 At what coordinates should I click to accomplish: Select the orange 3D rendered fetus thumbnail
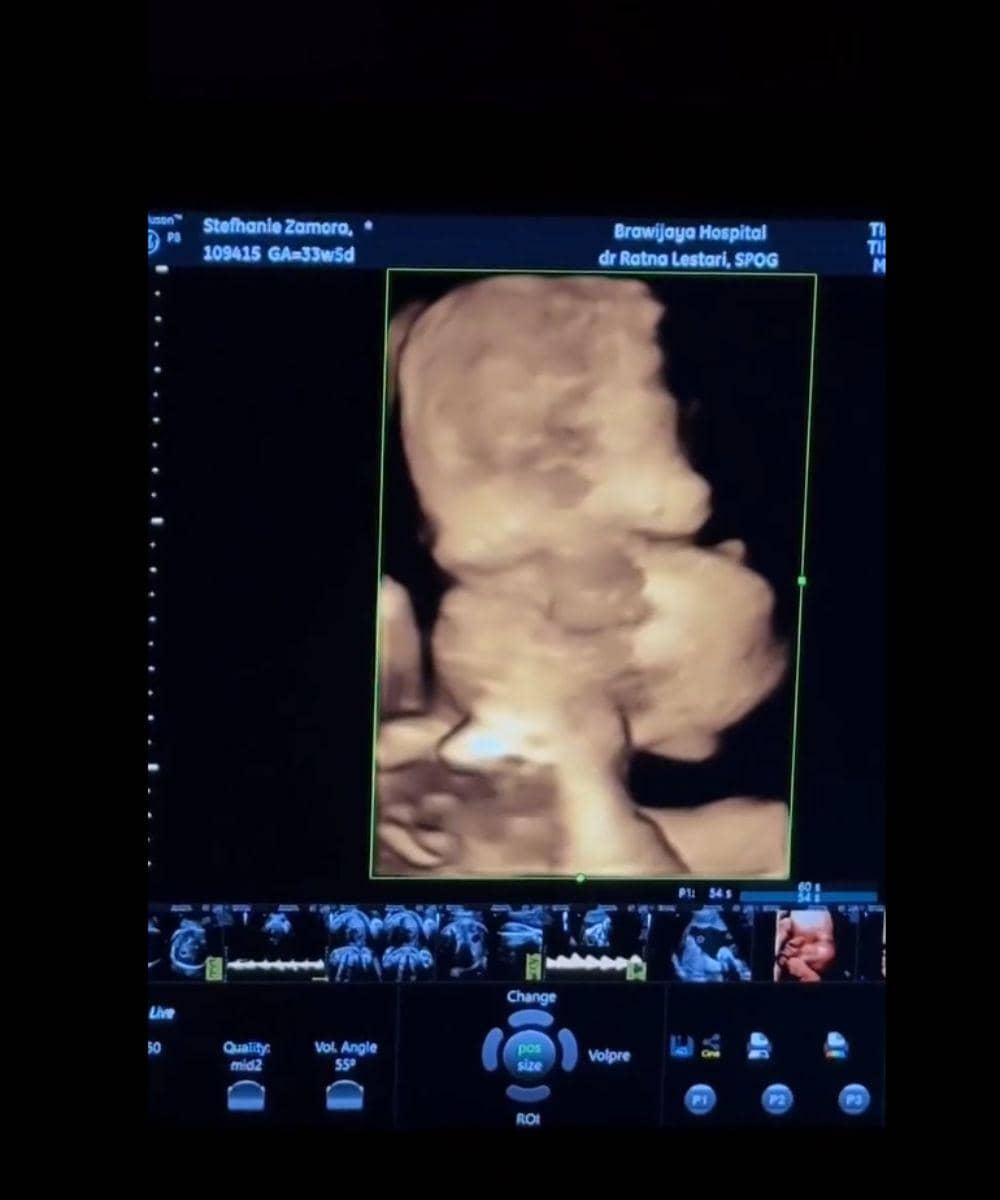(x=810, y=944)
